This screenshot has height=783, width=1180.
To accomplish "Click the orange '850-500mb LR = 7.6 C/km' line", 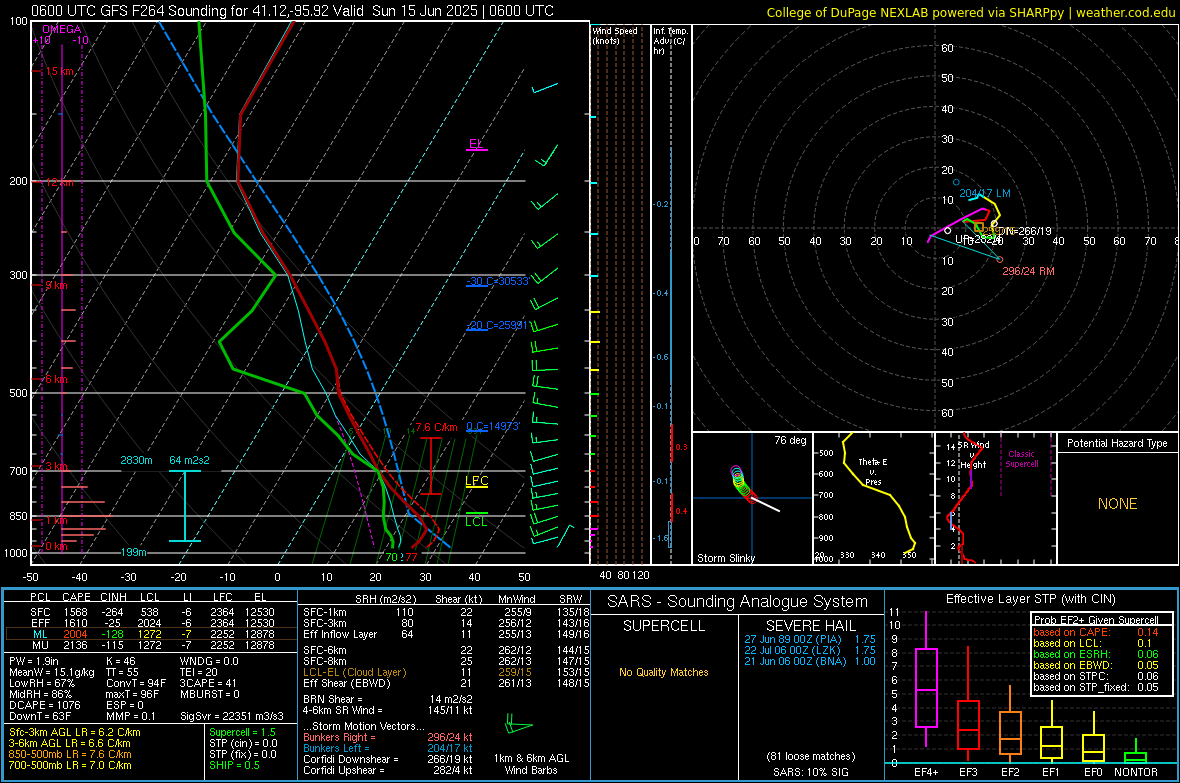I will click(70, 754).
